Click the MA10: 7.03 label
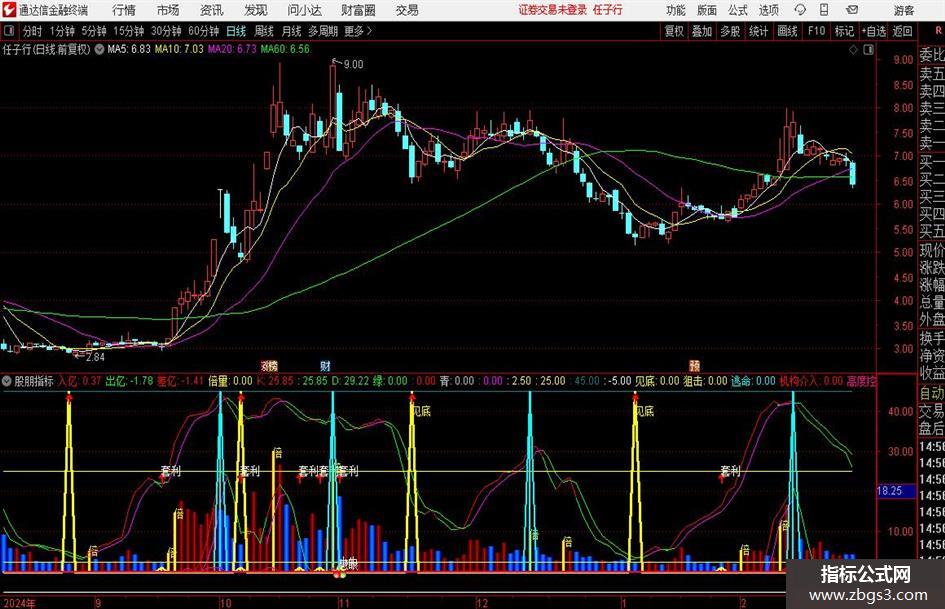The image size is (945, 609). [x=179, y=49]
